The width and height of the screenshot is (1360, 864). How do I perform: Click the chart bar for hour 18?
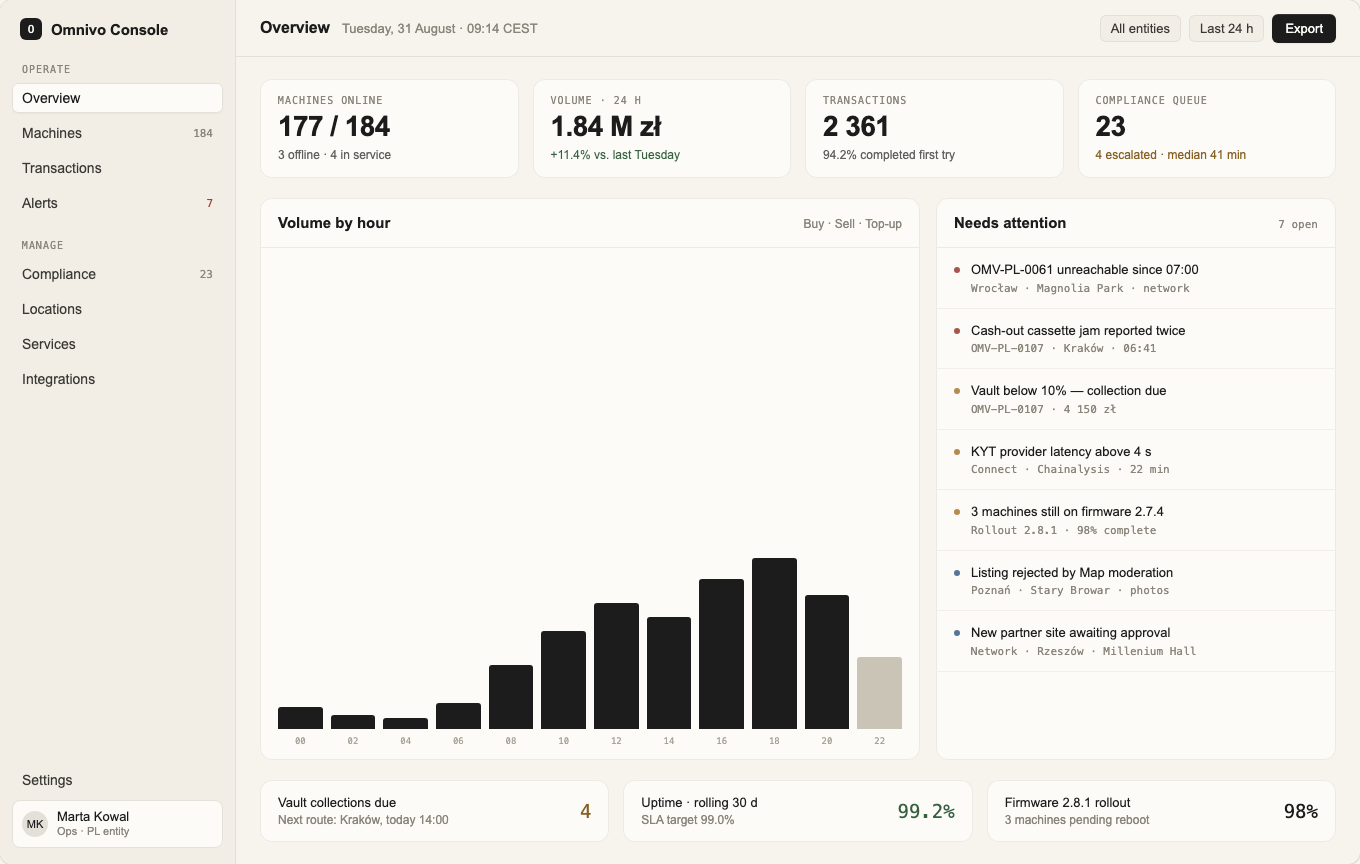pos(774,643)
